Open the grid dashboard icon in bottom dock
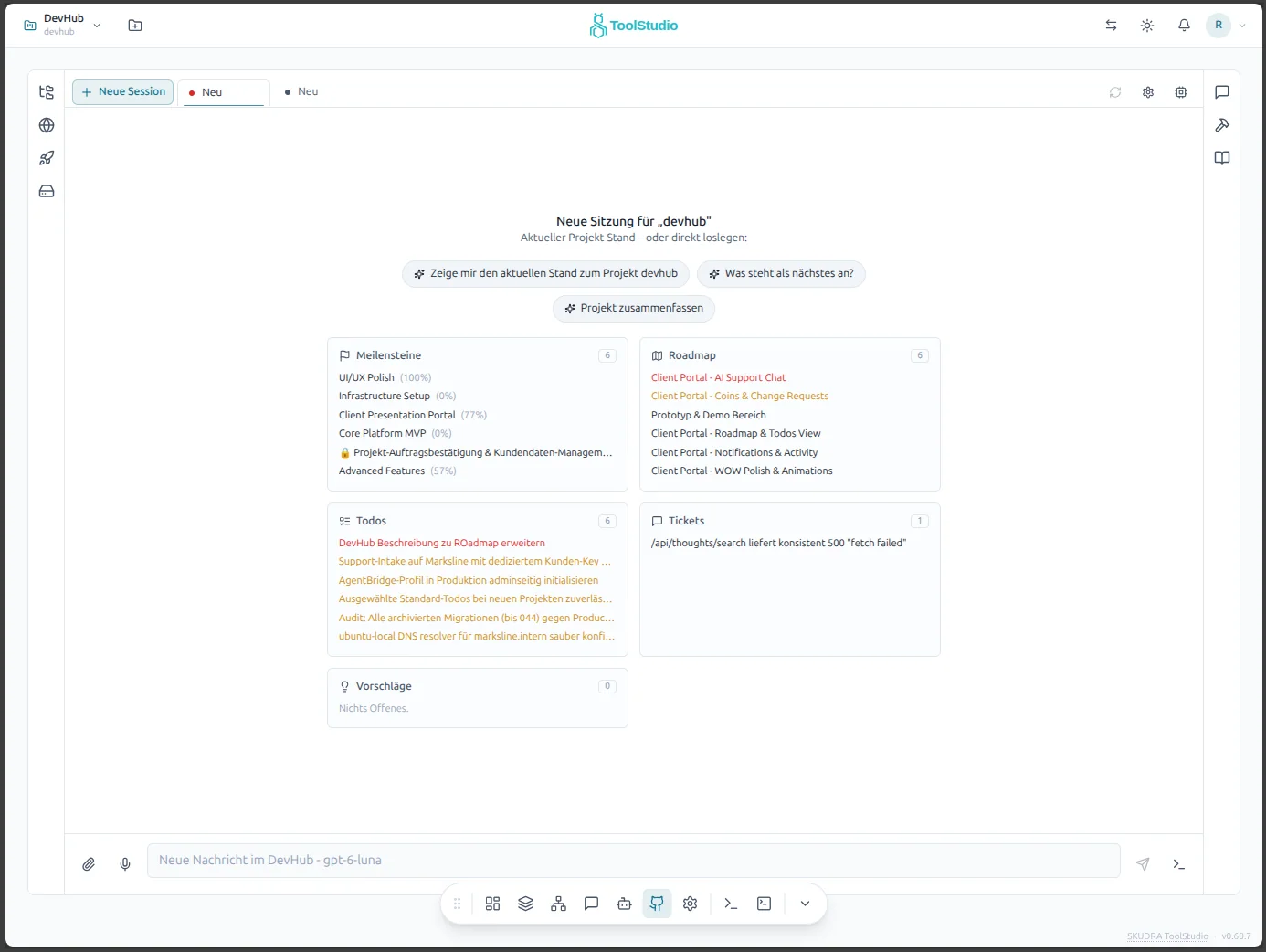Screen dimensions: 1266x952 pyautogui.click(x=493, y=904)
